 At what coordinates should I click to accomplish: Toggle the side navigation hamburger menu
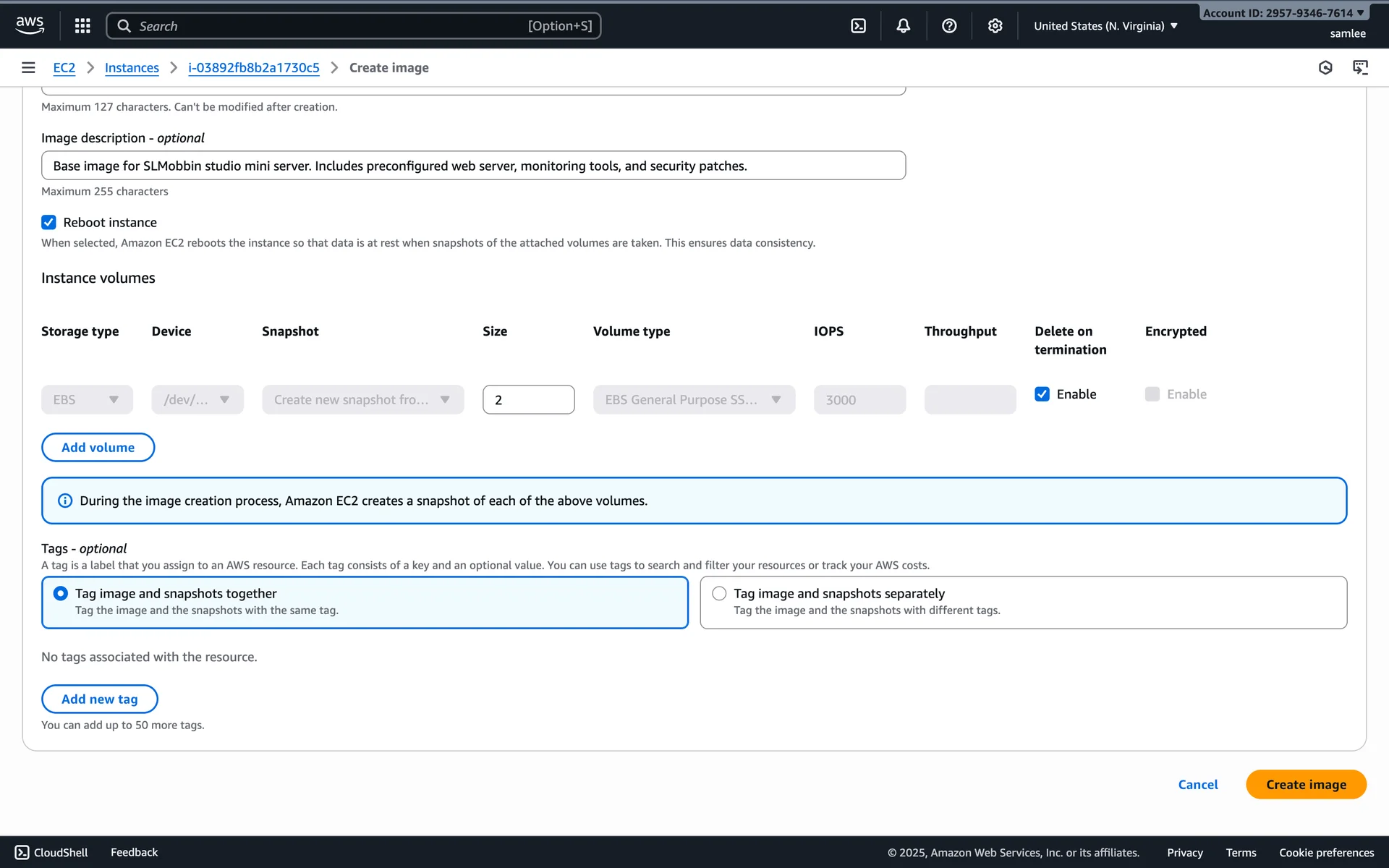click(x=28, y=67)
